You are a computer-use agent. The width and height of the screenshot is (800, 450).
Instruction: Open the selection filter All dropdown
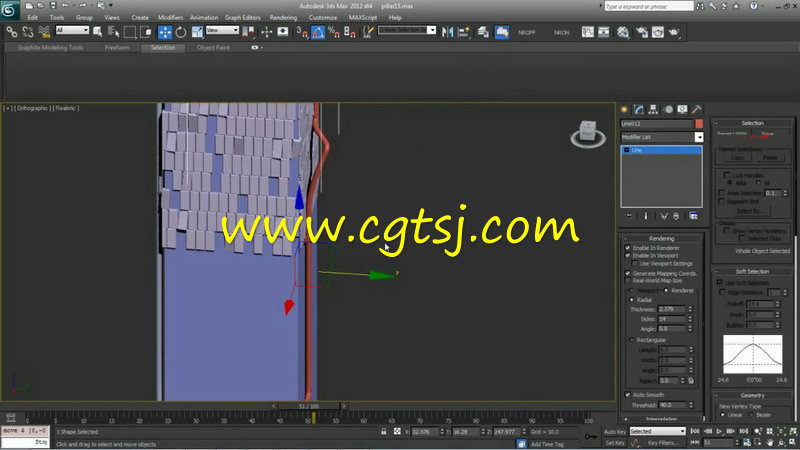pyautogui.click(x=72, y=31)
